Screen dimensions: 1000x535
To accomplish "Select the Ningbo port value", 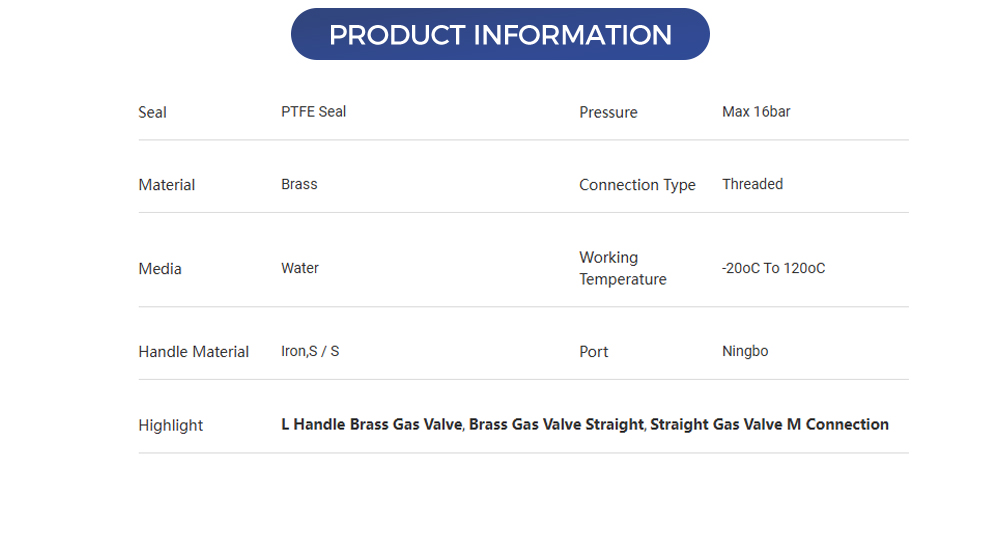I will 745,352.
